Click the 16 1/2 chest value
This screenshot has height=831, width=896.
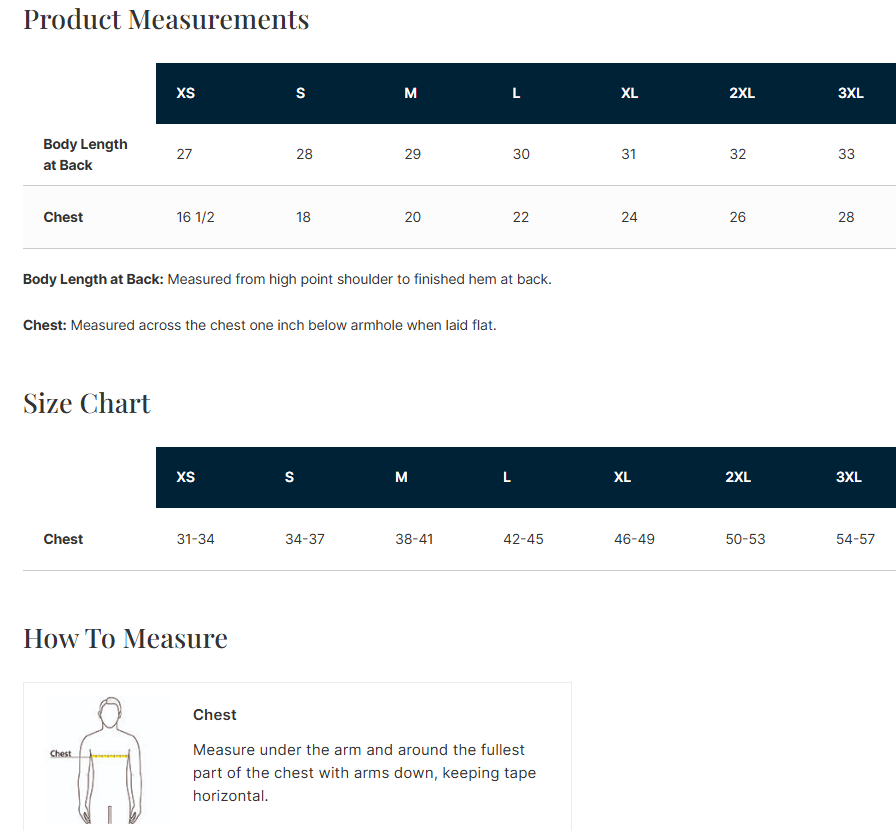tap(195, 217)
